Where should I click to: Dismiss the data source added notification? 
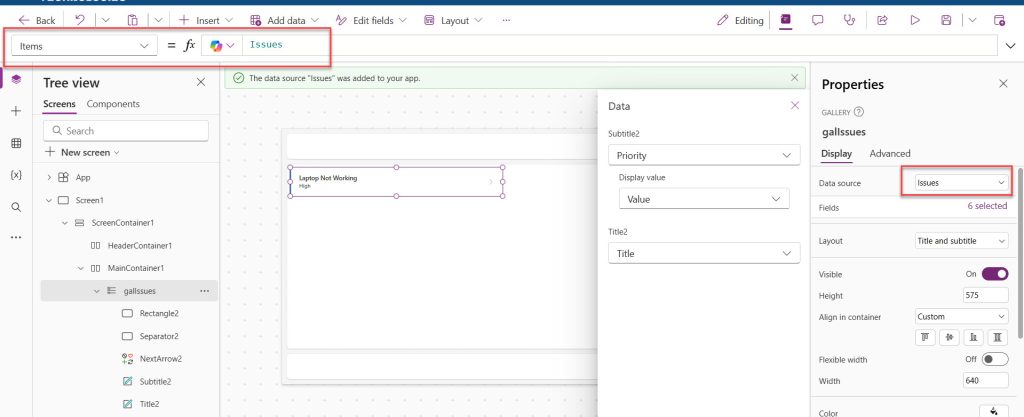(795, 78)
